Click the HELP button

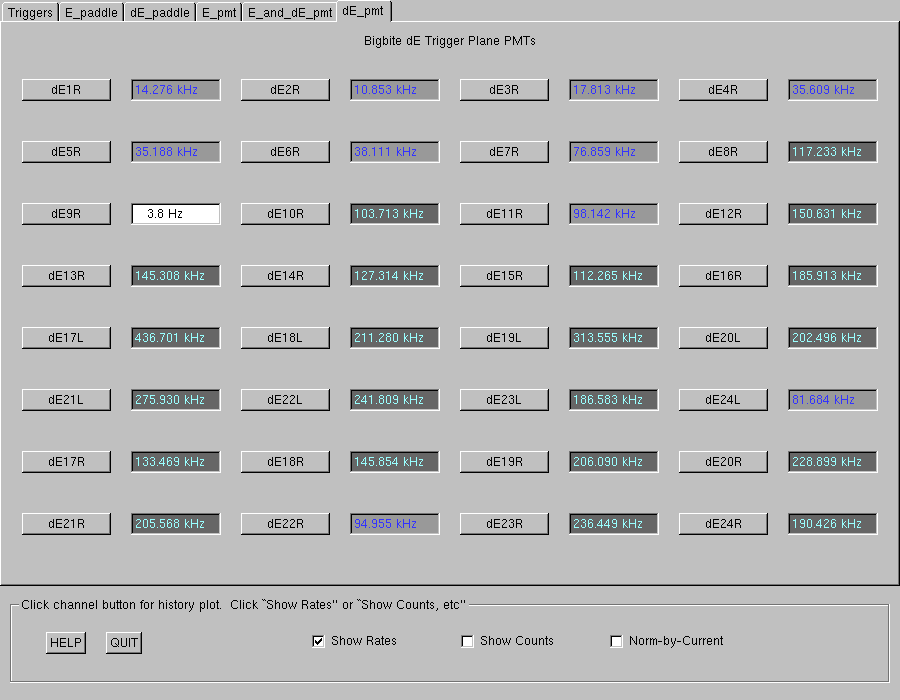[66, 643]
